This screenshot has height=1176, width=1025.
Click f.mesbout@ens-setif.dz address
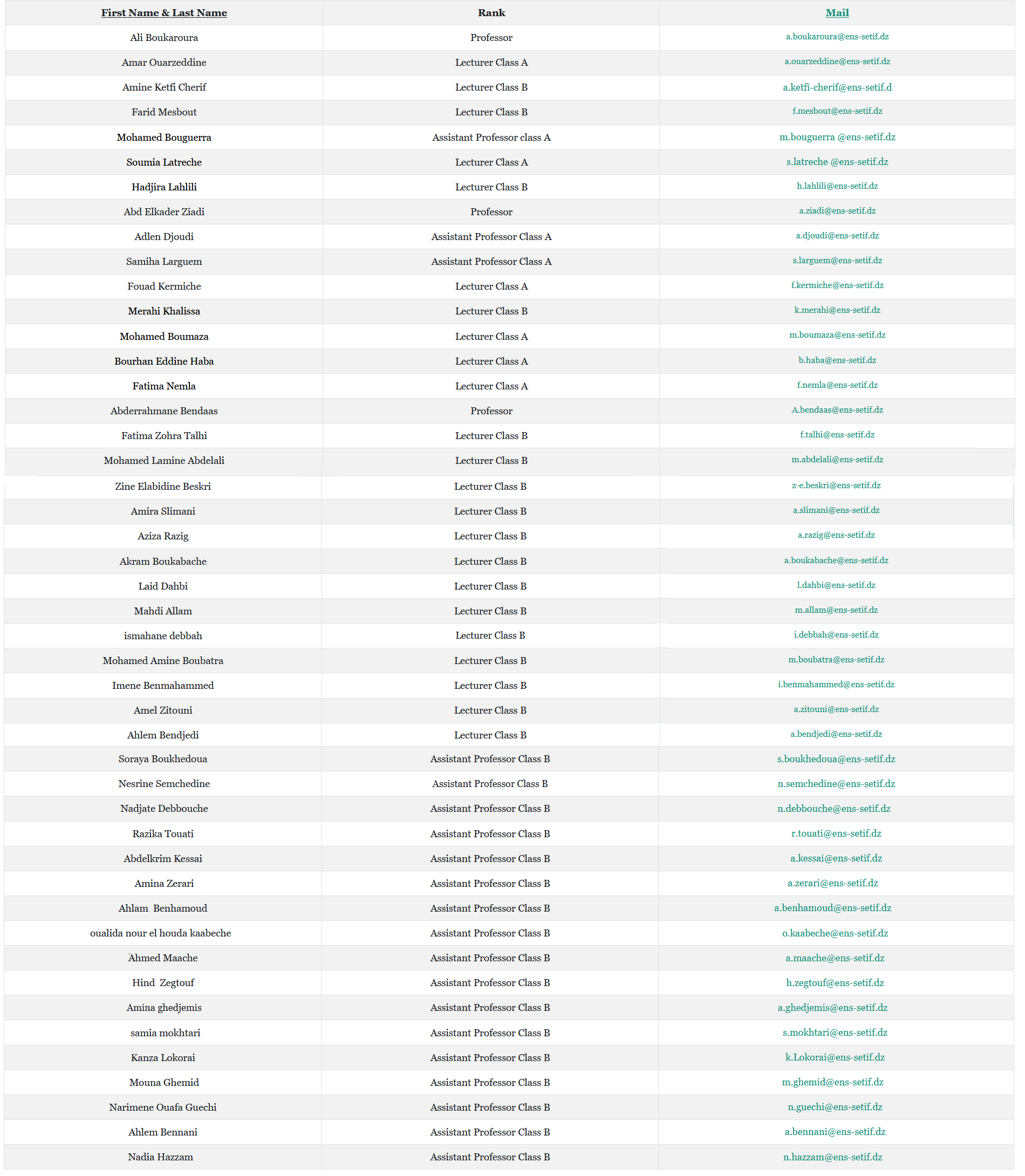[x=837, y=111]
